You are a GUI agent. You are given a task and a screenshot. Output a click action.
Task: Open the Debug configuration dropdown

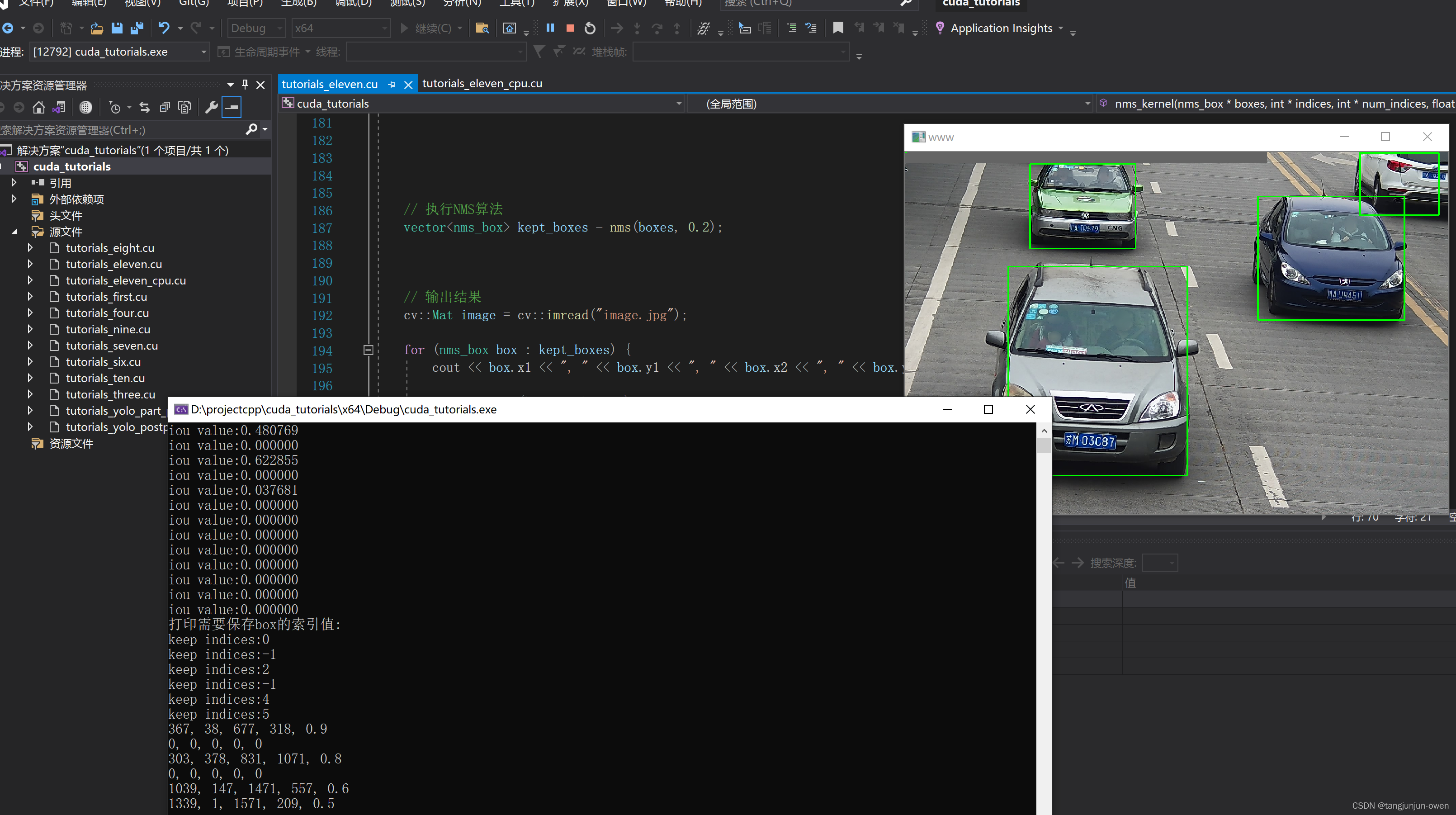pos(256,28)
